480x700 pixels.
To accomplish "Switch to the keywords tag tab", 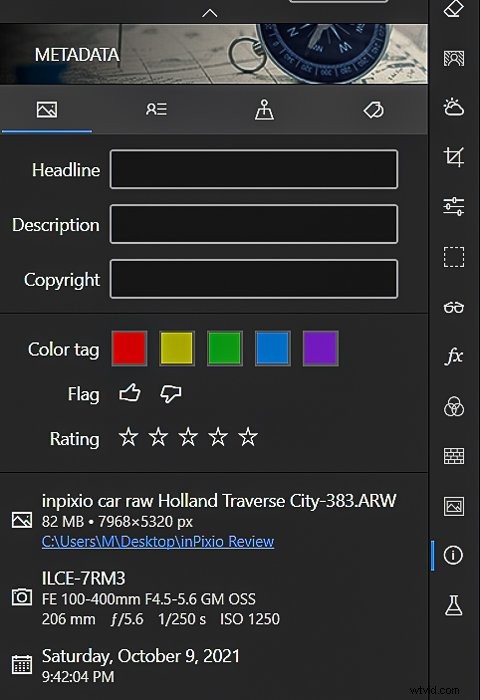I will [x=373, y=110].
